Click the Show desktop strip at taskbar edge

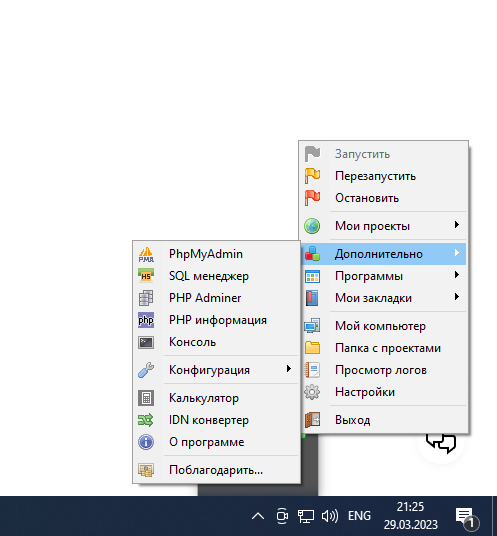(x=495, y=516)
